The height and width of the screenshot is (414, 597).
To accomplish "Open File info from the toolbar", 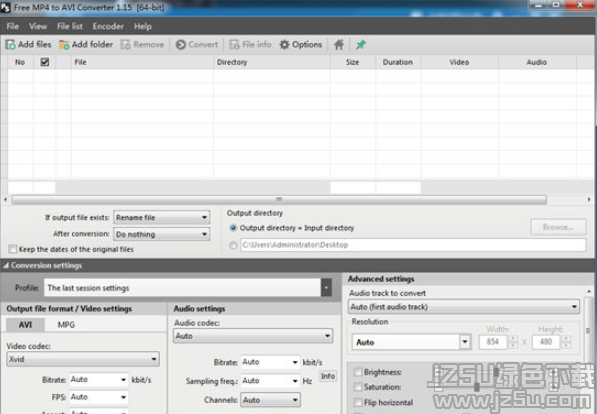I will pyautogui.click(x=250, y=45).
